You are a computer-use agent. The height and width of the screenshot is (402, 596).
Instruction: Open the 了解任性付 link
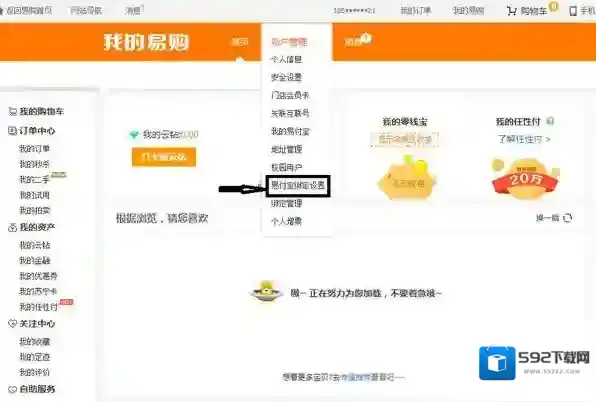[x=524, y=139]
